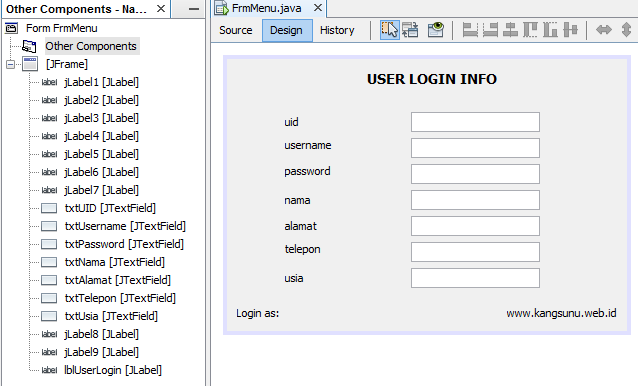Click the telepon text field in form
This screenshot has width=638, height=386.
pyautogui.click(x=475, y=252)
